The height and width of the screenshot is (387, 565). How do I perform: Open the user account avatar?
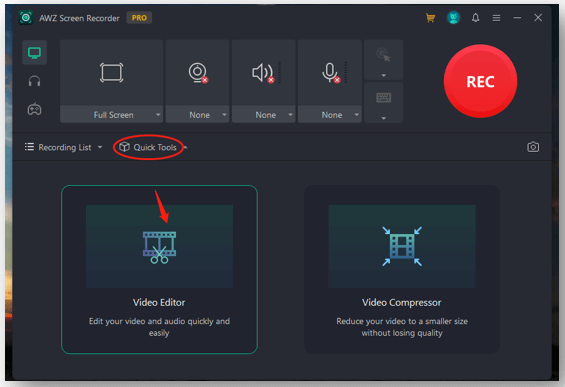tap(453, 18)
